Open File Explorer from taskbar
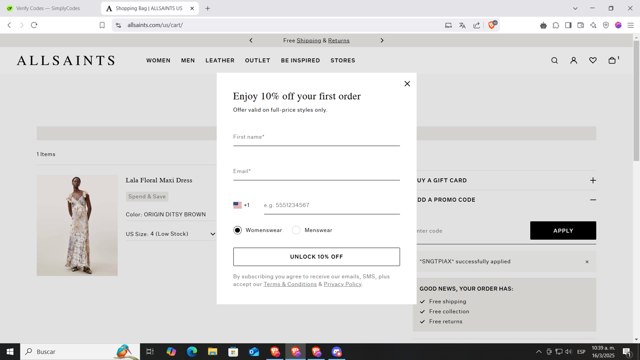Screen dimensions: 640x360 click(213, 351)
